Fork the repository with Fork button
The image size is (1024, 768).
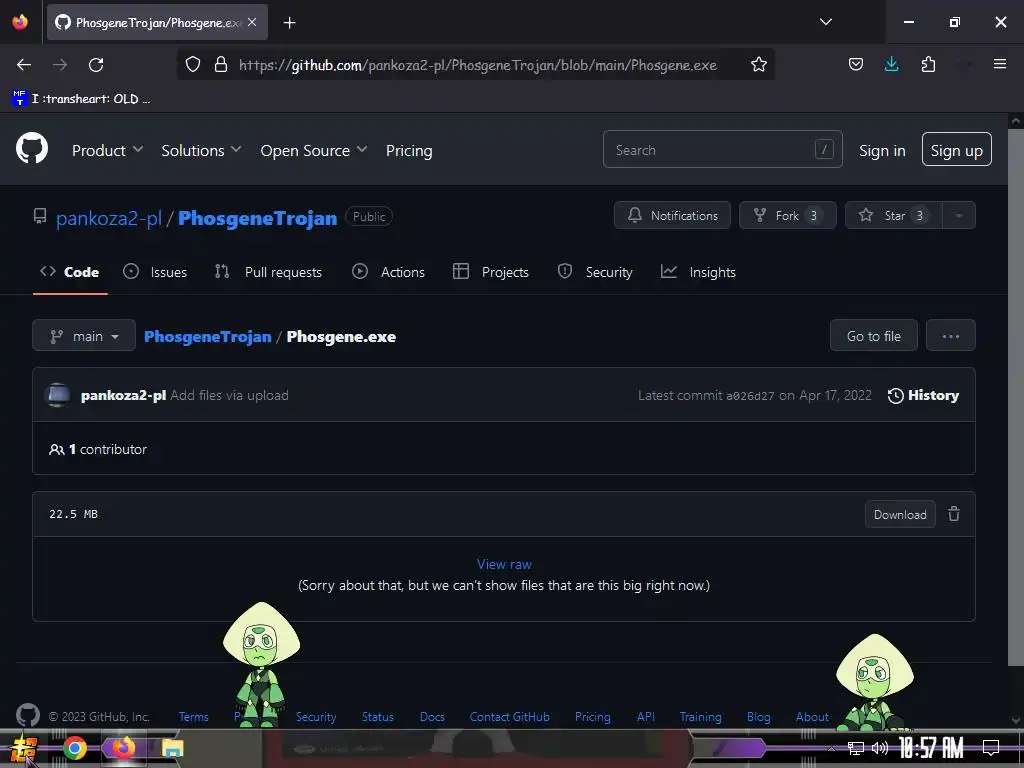tap(788, 215)
